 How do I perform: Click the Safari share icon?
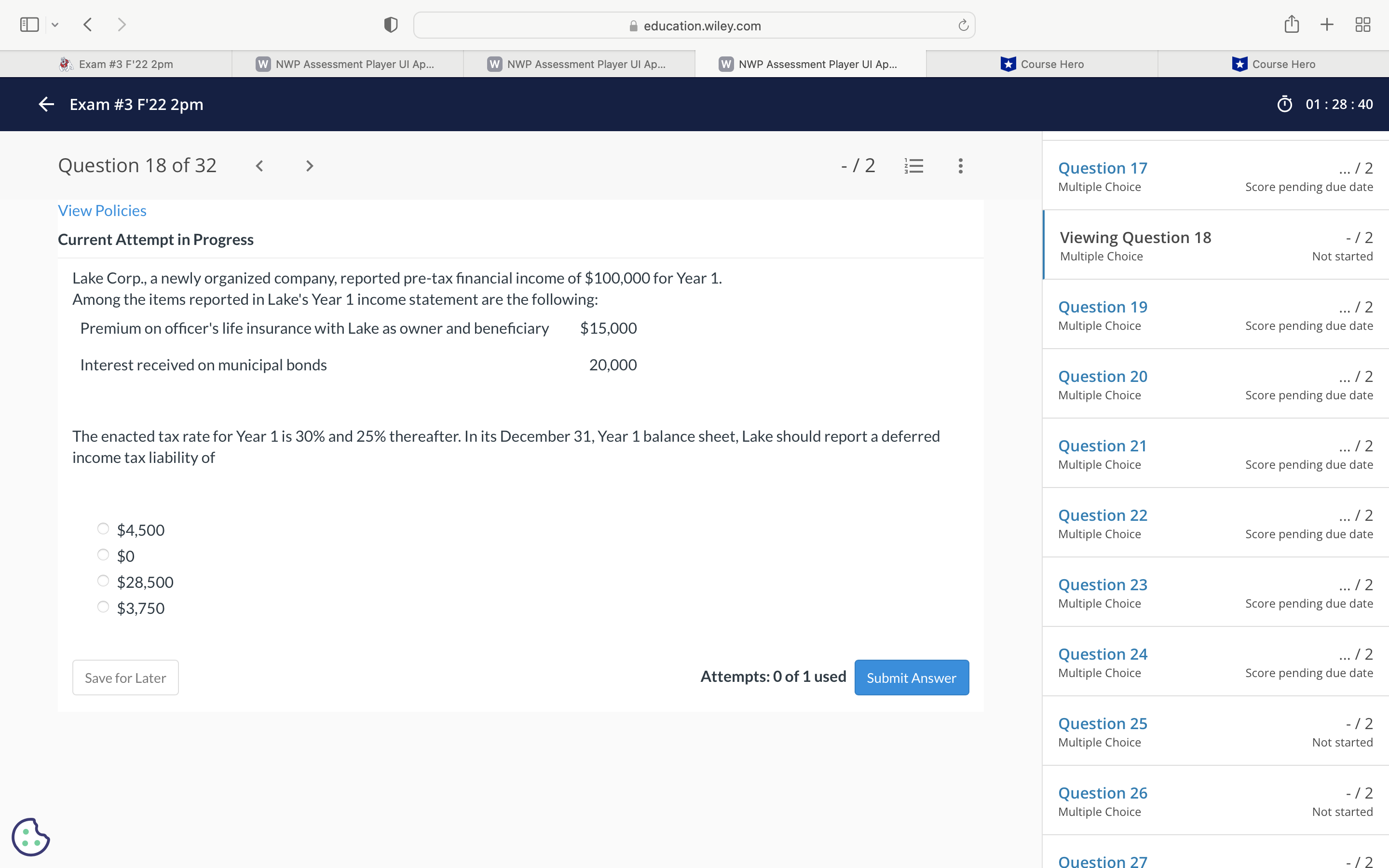(1292, 24)
